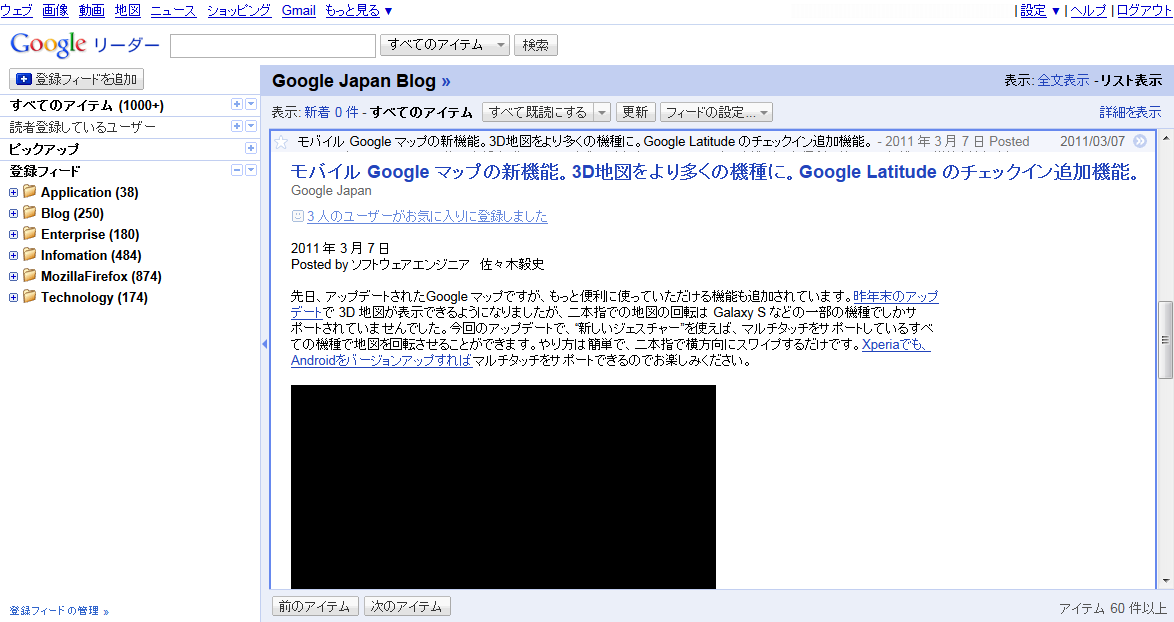Click the plus icon beside すべてのアイテム (1000+)
The image size is (1174, 622).
click(237, 105)
